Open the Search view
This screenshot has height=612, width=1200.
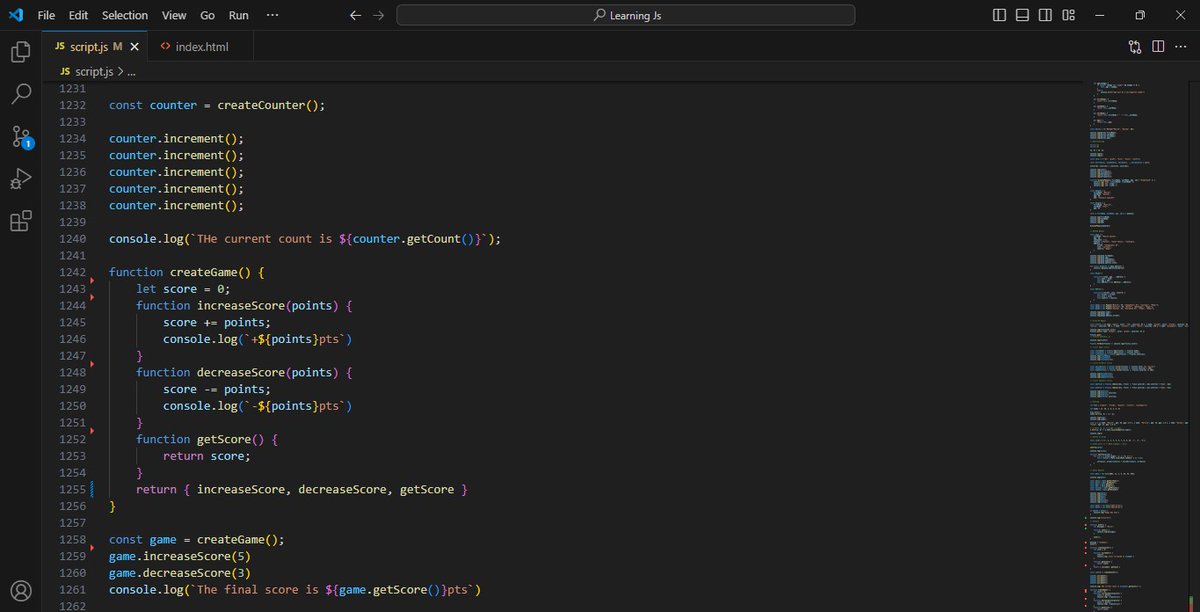21,93
